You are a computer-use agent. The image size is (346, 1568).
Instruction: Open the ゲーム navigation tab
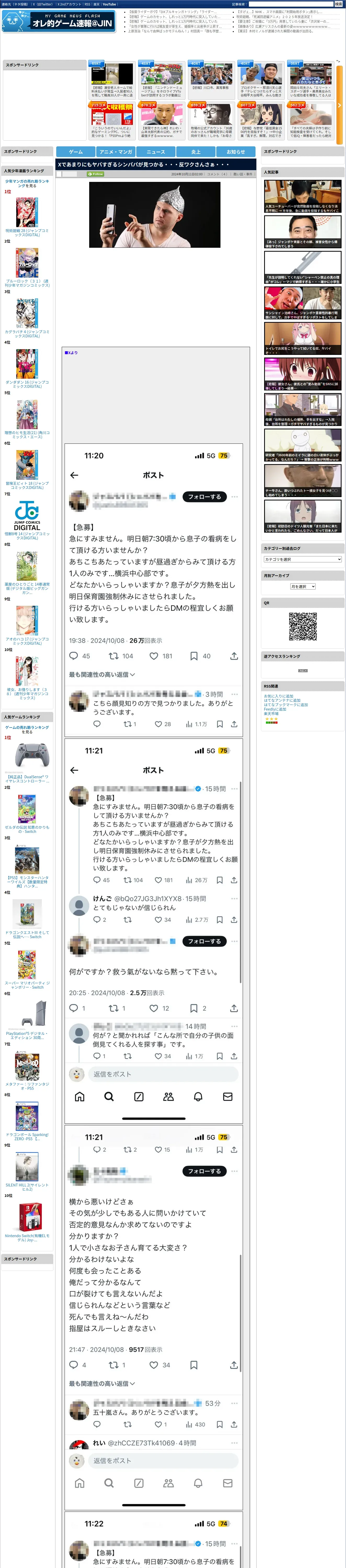[76, 152]
